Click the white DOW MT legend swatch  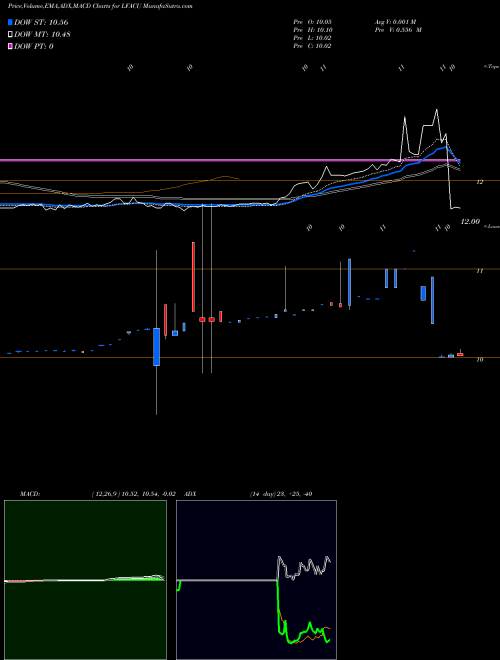(10, 34)
